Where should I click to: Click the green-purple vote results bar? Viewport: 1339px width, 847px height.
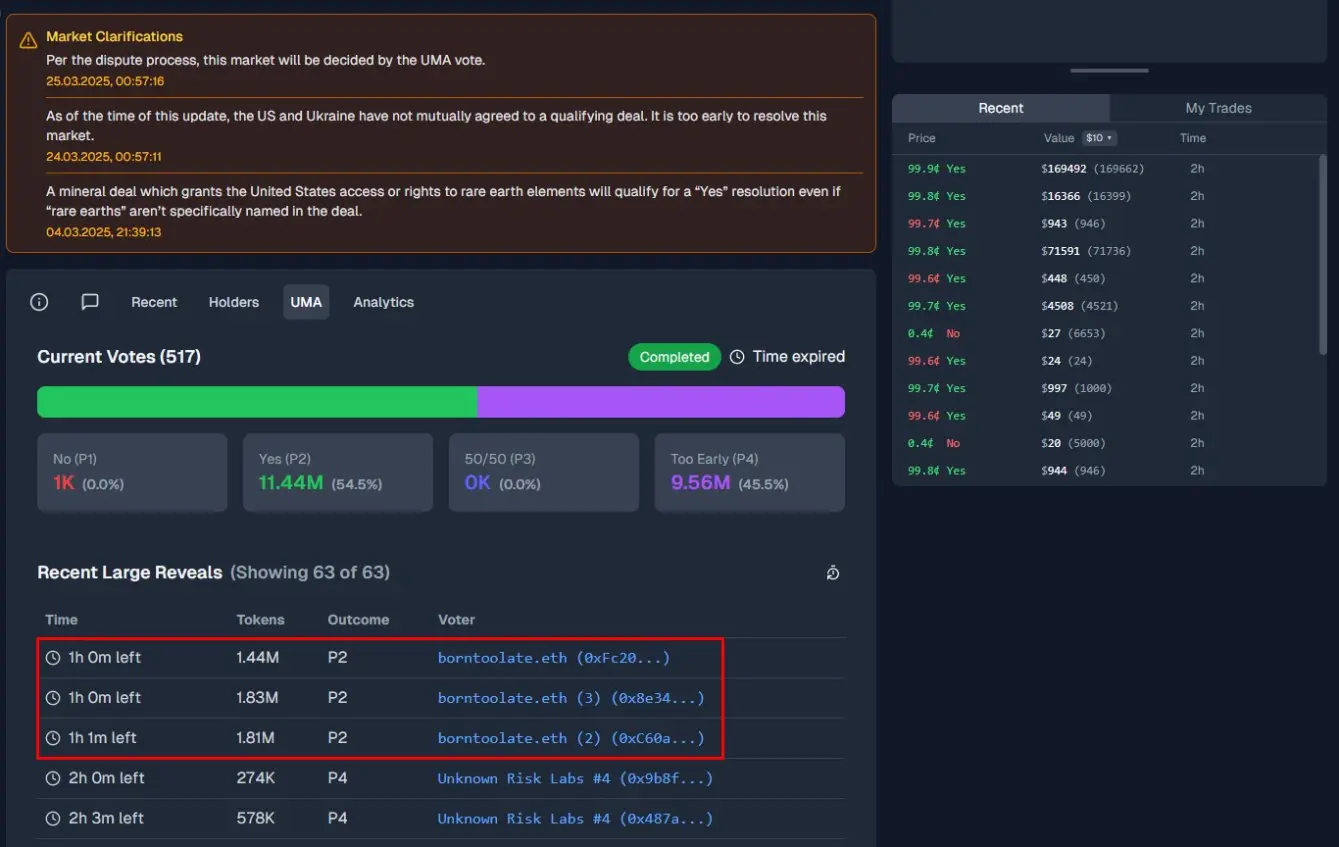tap(440, 401)
